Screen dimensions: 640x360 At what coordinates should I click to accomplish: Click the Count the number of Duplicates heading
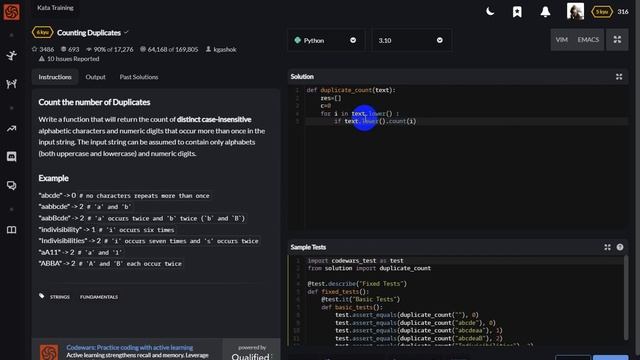[94, 102]
